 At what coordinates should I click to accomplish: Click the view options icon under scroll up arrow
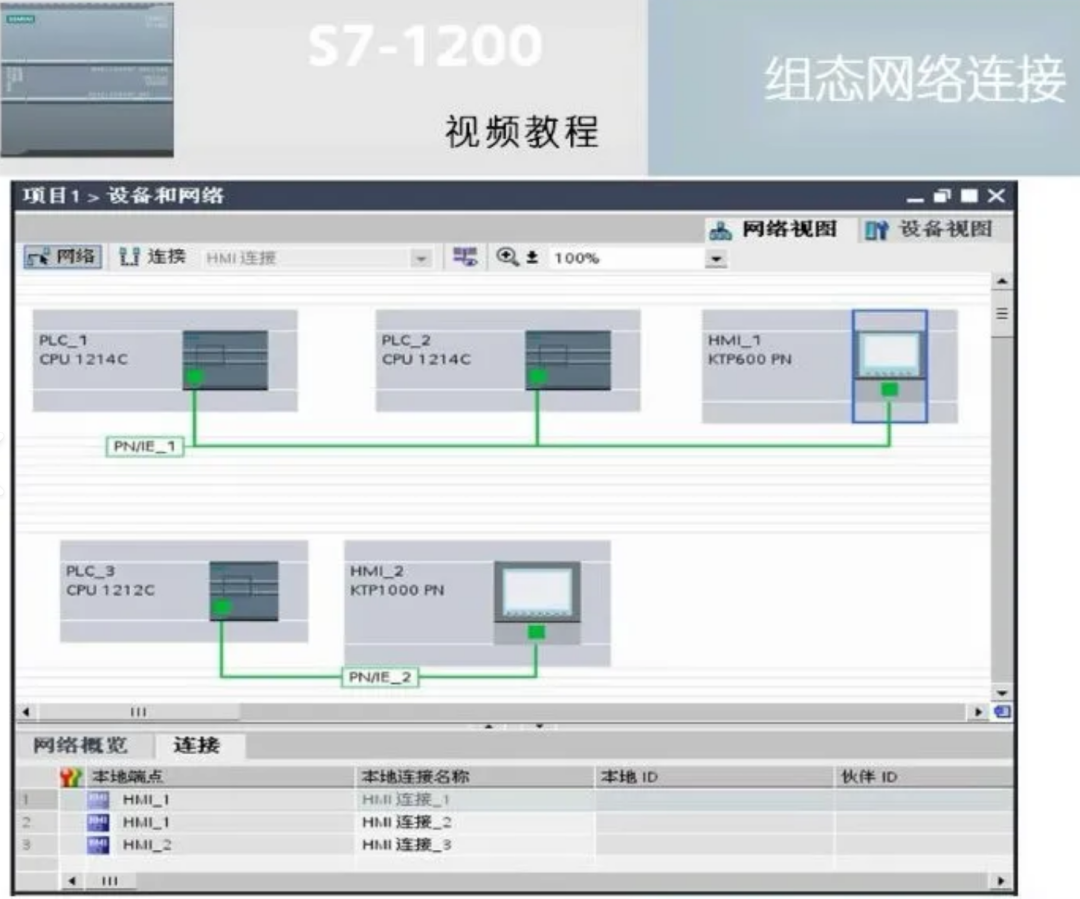[1002, 313]
